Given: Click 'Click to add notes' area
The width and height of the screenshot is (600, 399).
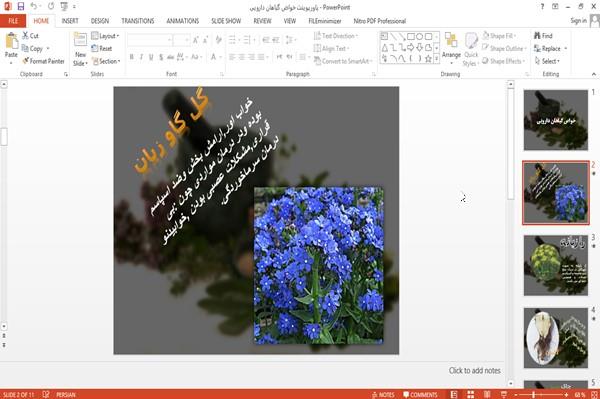Looking at the screenshot, I should tap(474, 370).
